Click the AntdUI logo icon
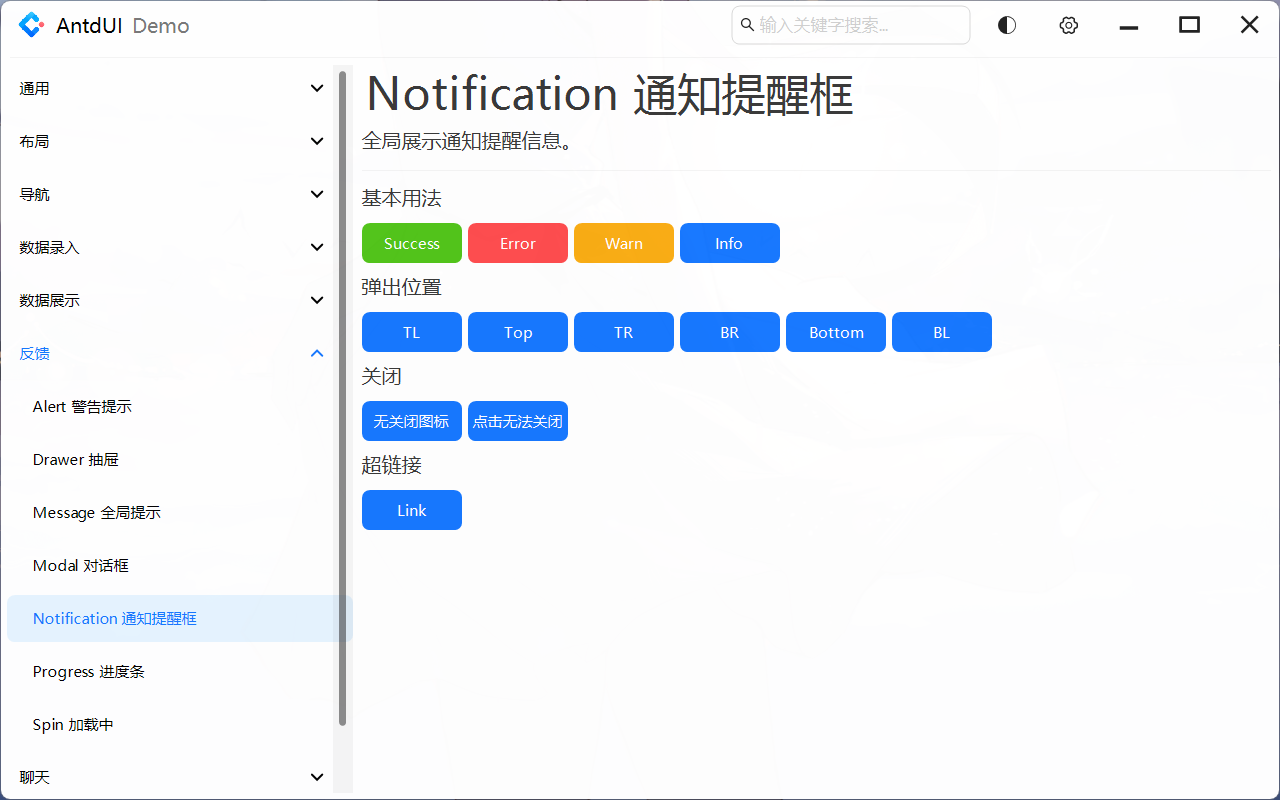 pos(31,25)
